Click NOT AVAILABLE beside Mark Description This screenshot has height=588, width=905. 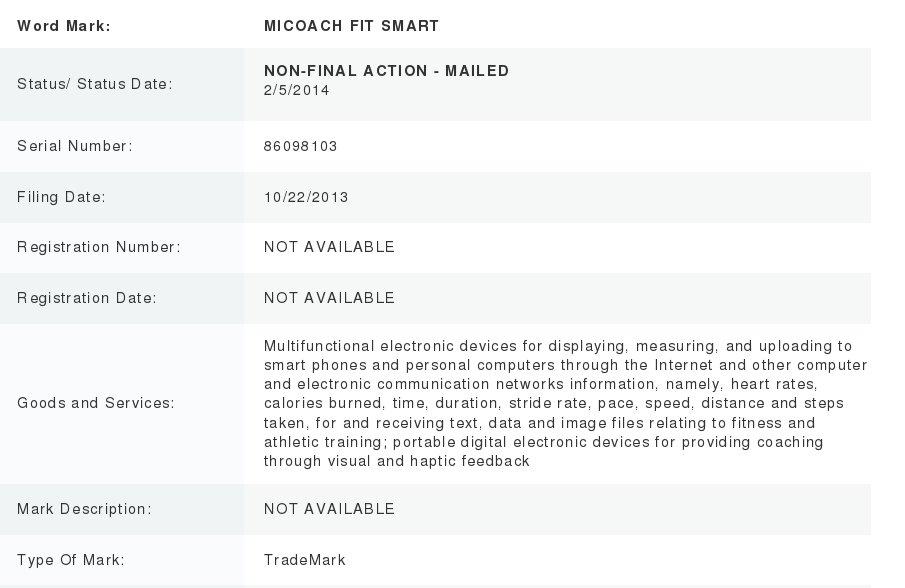329,509
